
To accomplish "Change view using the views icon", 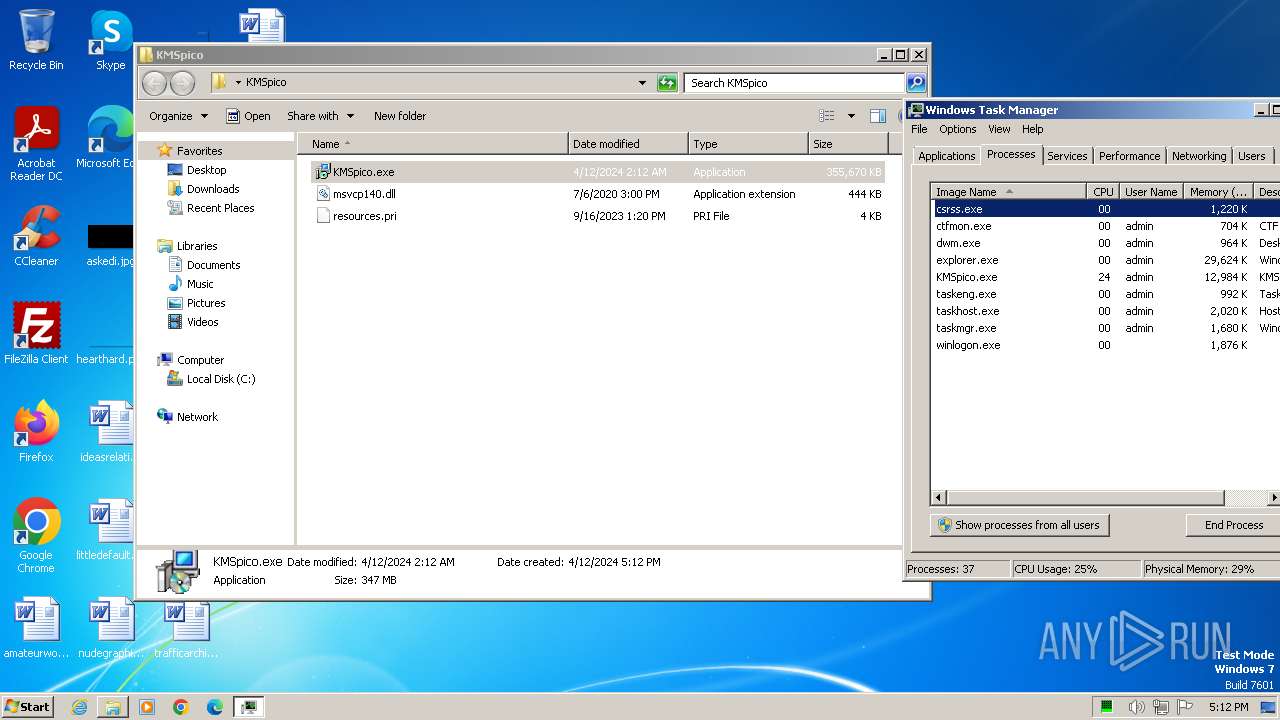I will click(826, 116).
